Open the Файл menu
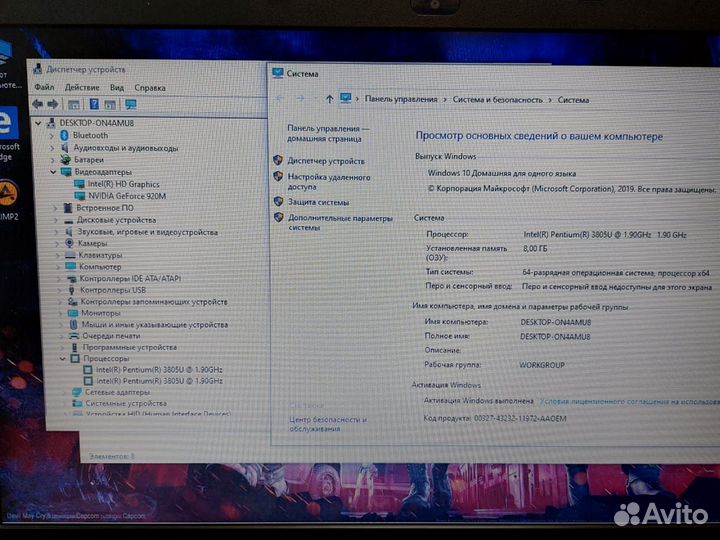This screenshot has height=540, width=720. [x=44, y=88]
